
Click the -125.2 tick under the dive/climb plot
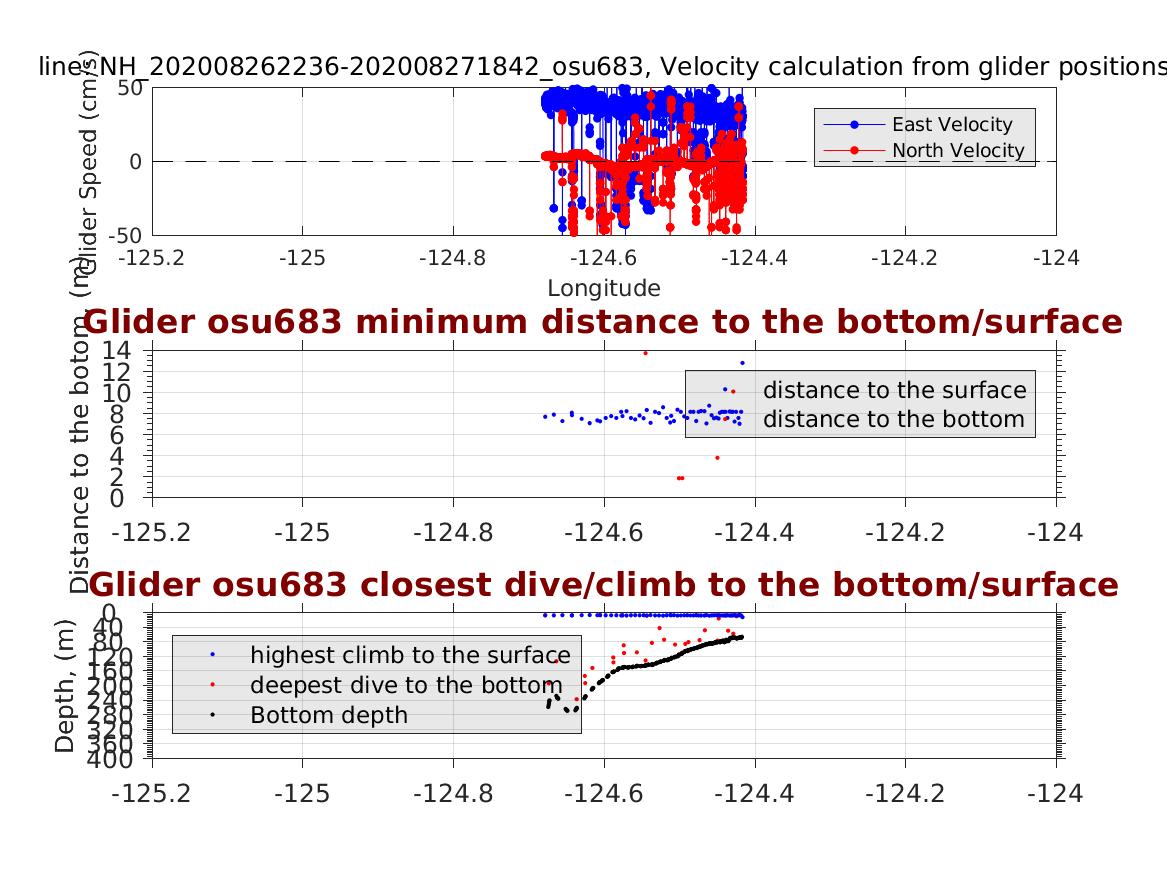click(151, 794)
